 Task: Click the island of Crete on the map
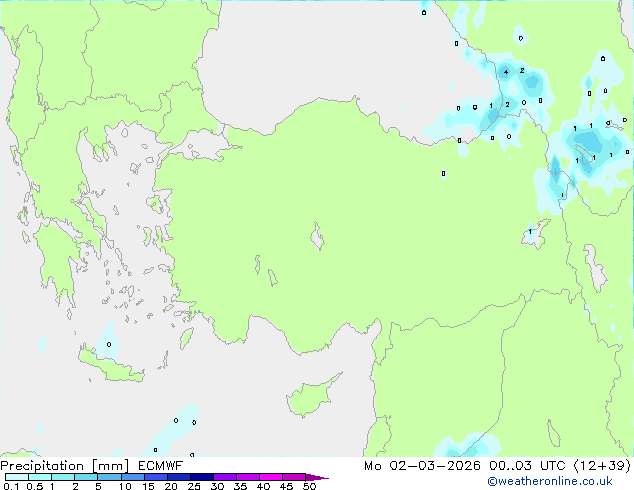point(111,366)
